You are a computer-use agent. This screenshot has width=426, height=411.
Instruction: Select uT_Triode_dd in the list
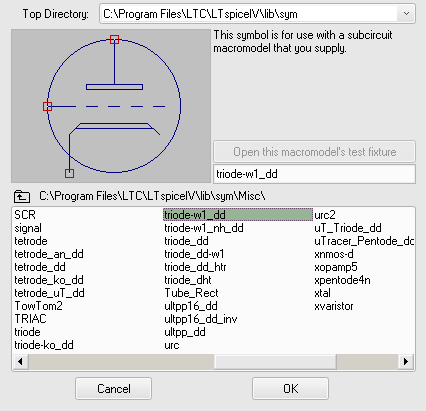point(348,228)
